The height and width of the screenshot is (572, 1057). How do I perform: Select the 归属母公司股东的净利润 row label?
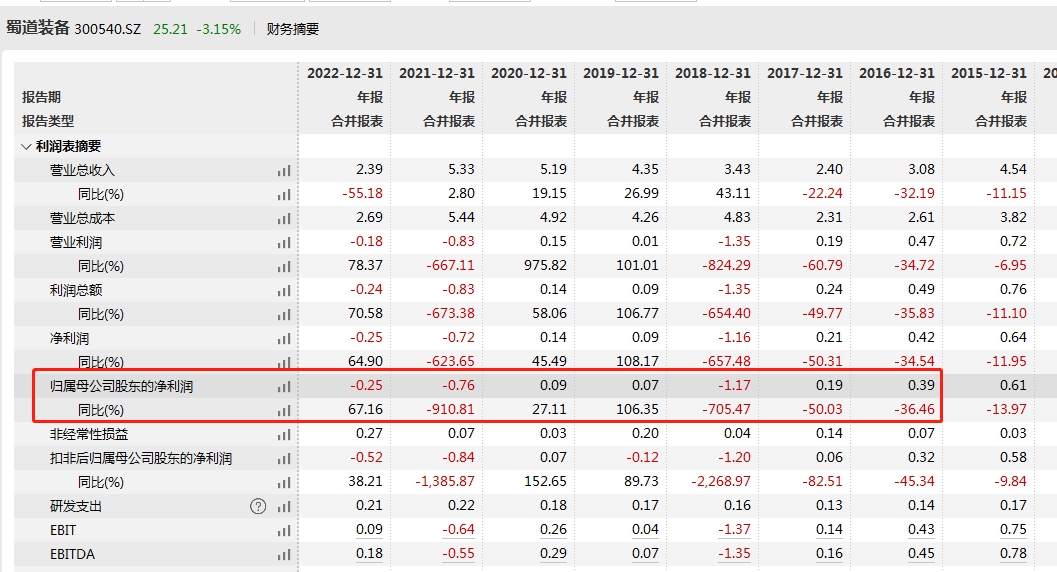(x=121, y=386)
